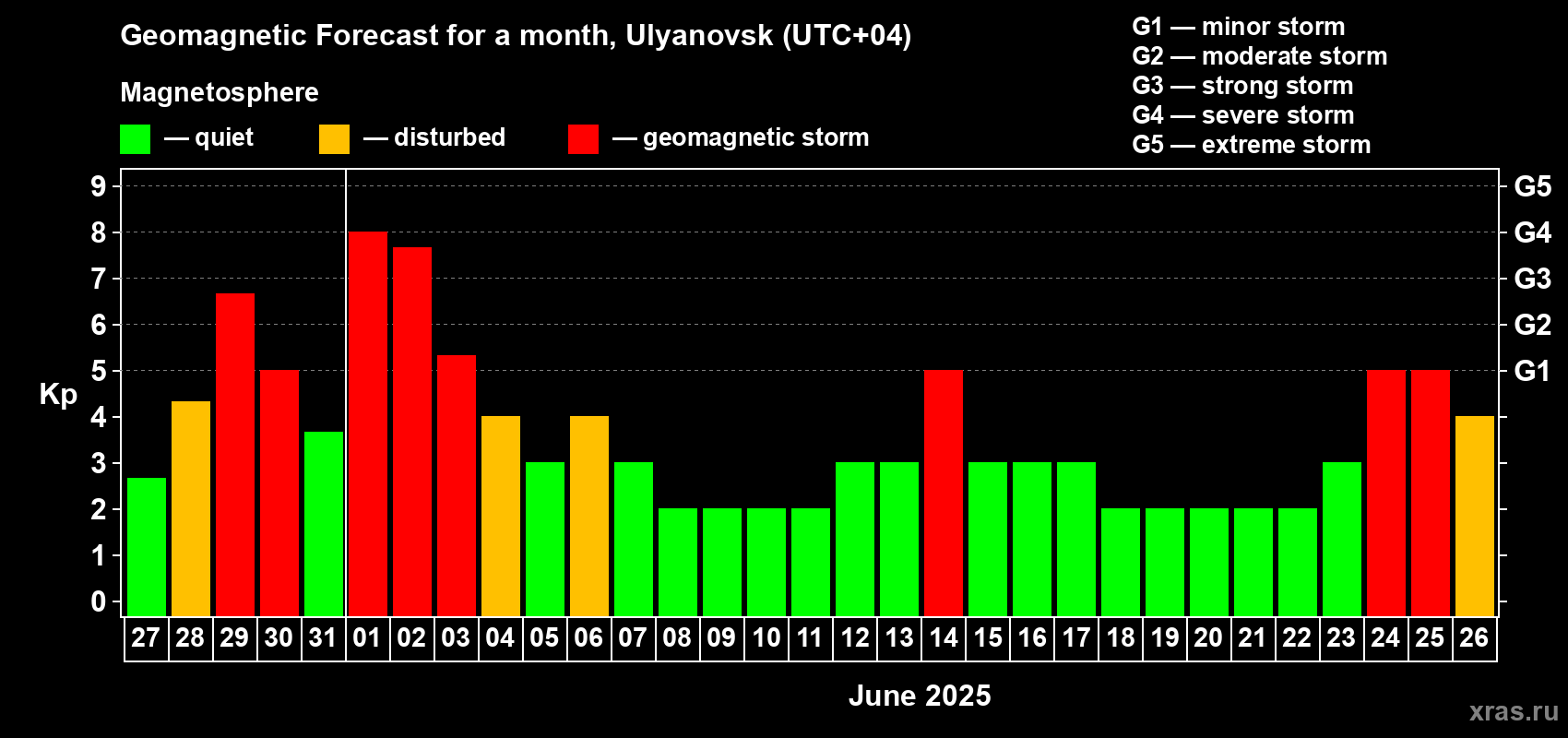Click the orange disturbed legend swatch
1568x738 pixels.
click(335, 139)
